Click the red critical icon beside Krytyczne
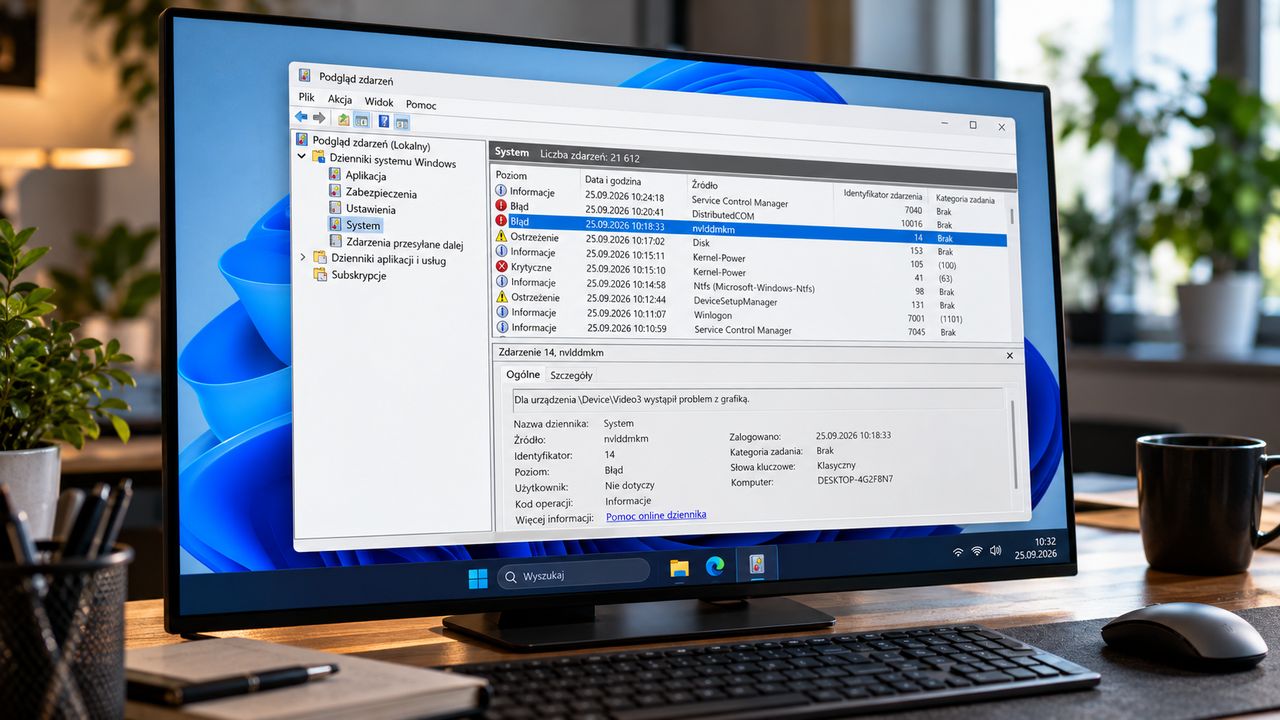1280x720 pixels. [x=502, y=267]
